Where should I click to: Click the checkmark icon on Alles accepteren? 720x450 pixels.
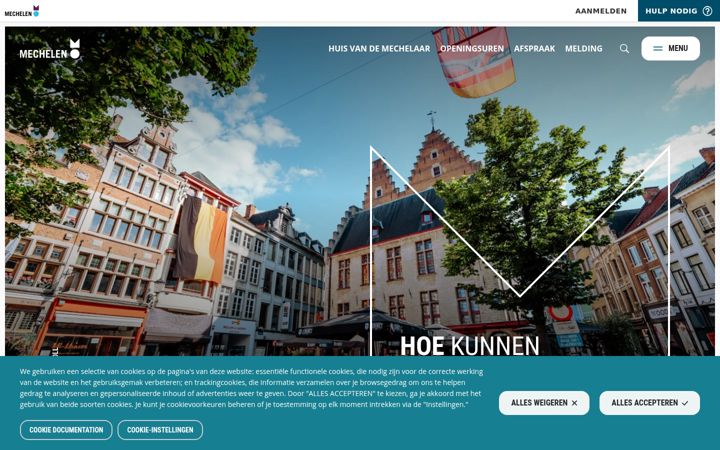(x=685, y=403)
